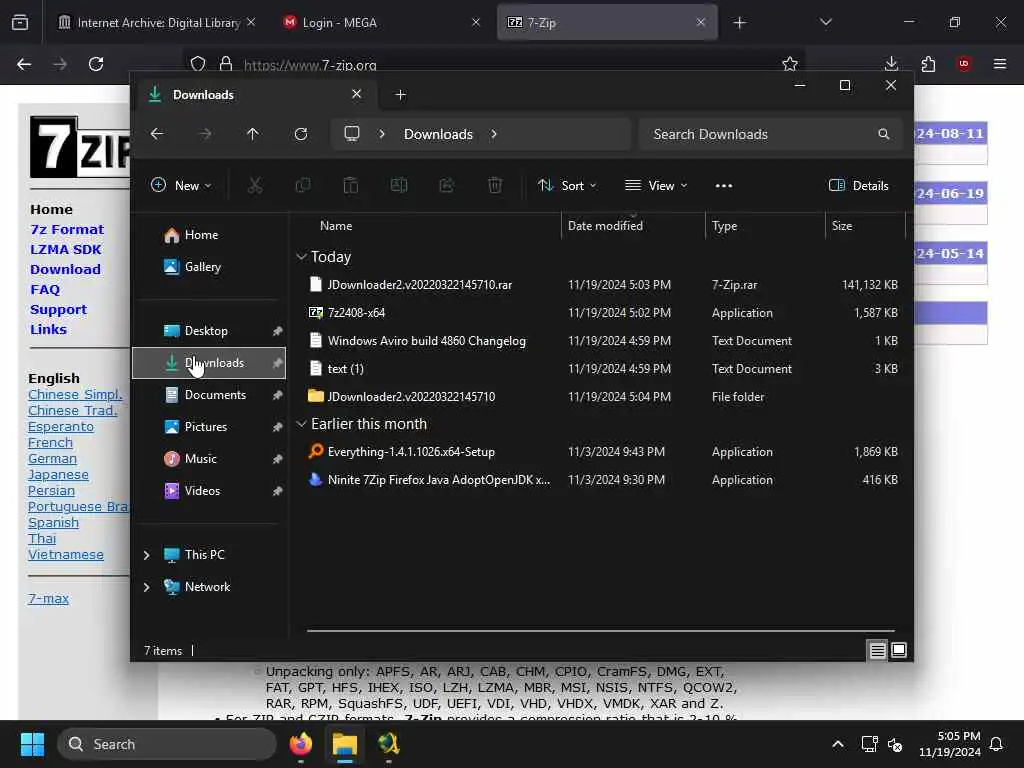1024x768 pixels.
Task: Select the 7-Zip Firefox tab
Action: [607, 22]
